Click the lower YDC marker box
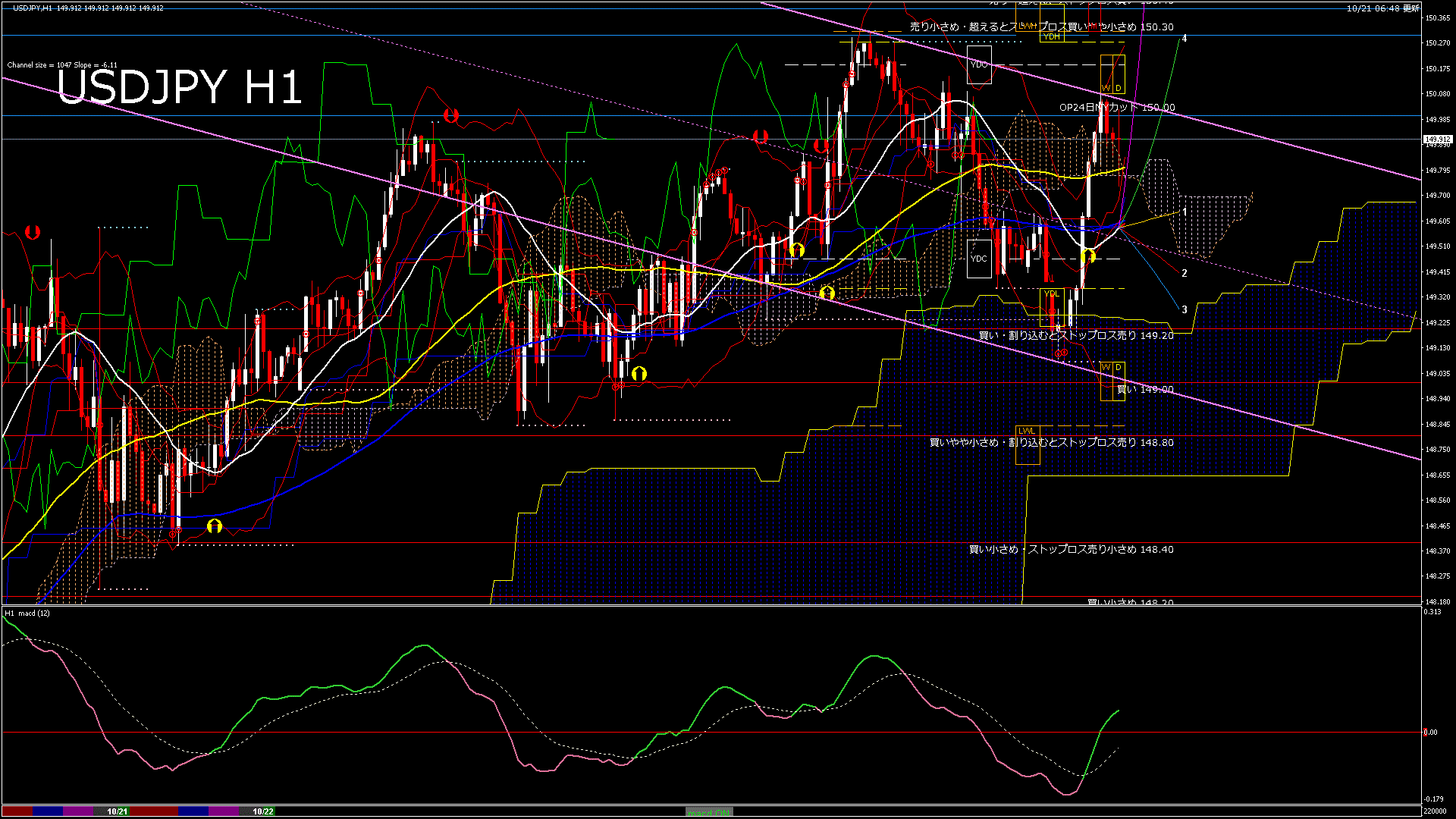Screen dimensions: 1456x819 pyautogui.click(x=979, y=259)
